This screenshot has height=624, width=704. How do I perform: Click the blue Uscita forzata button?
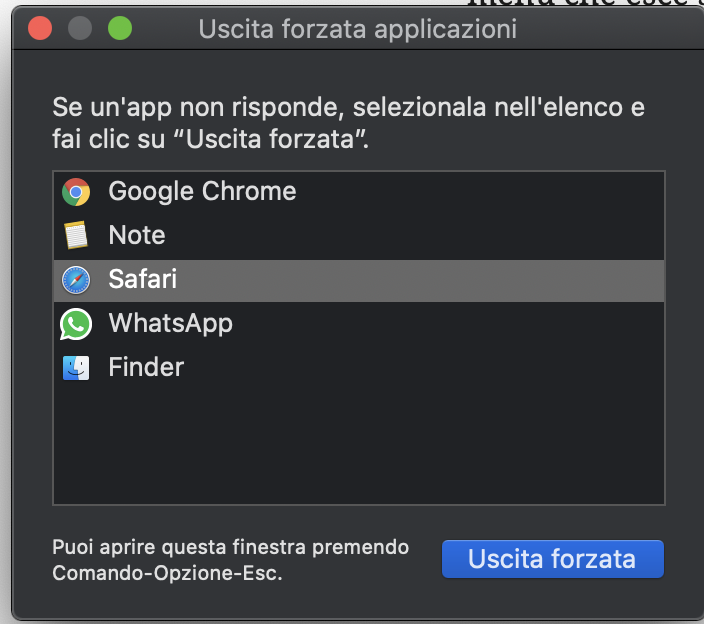click(553, 559)
